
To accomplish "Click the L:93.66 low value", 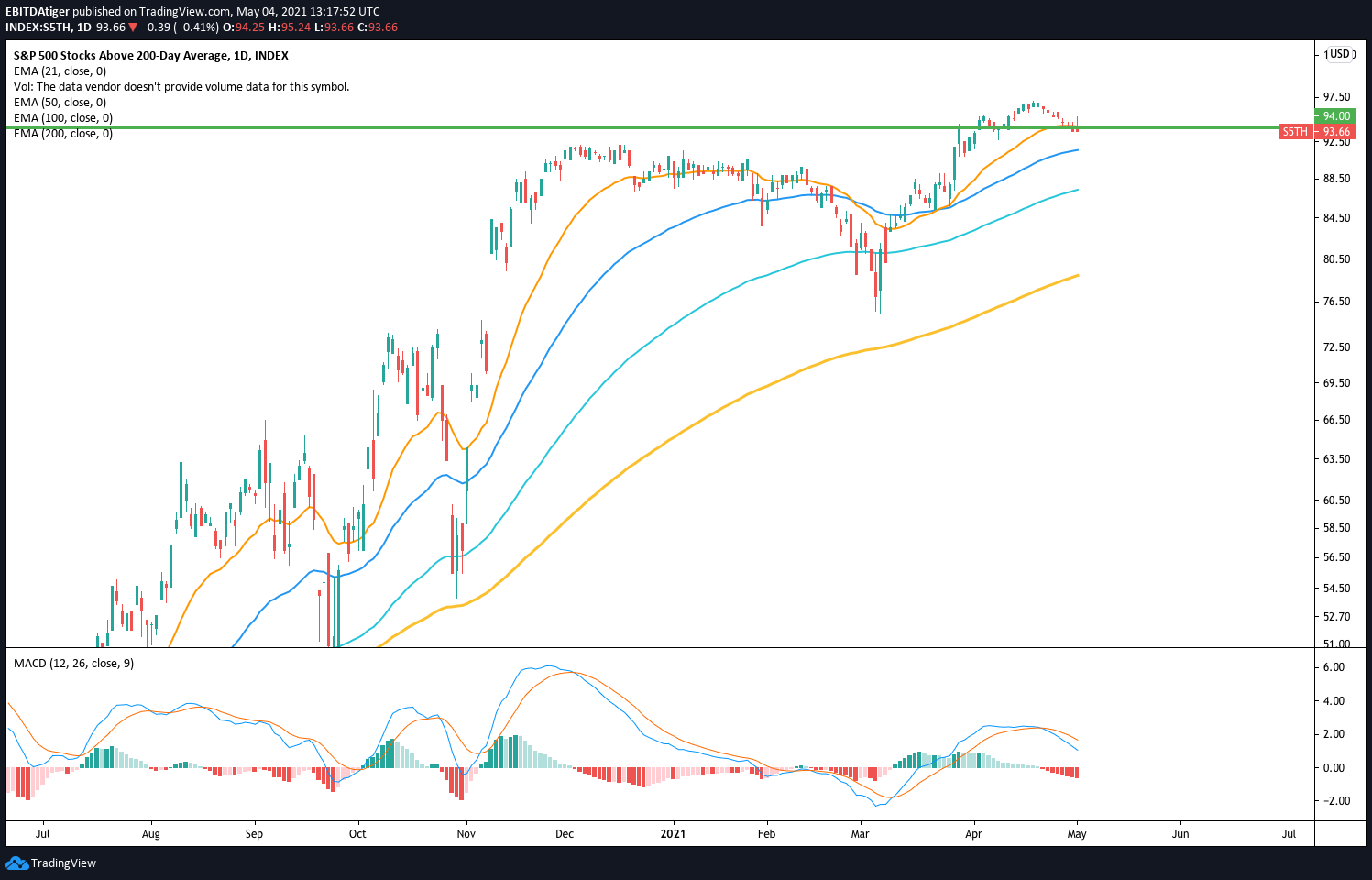I will [x=335, y=27].
